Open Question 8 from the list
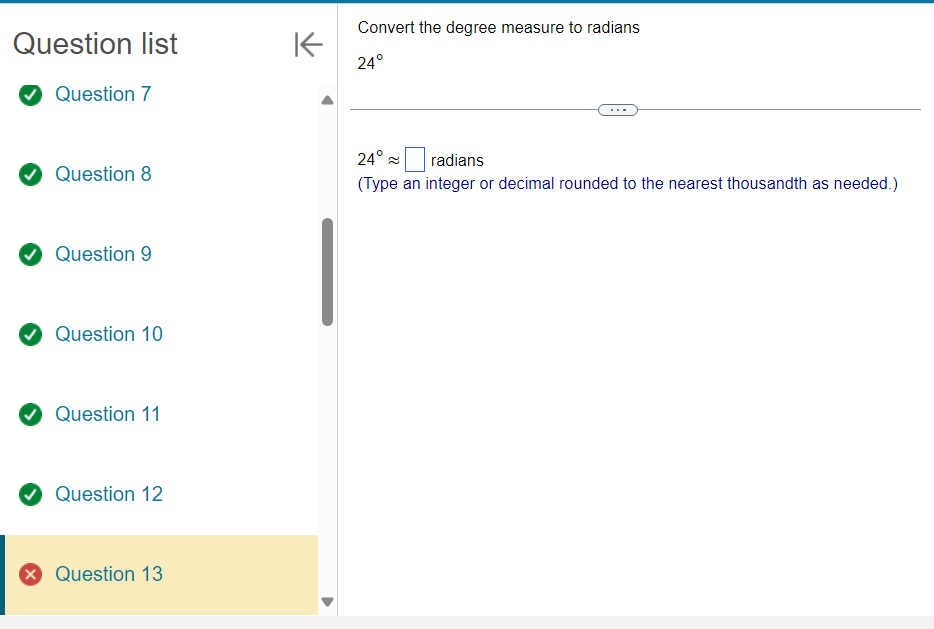This screenshot has height=629, width=934. [103, 175]
